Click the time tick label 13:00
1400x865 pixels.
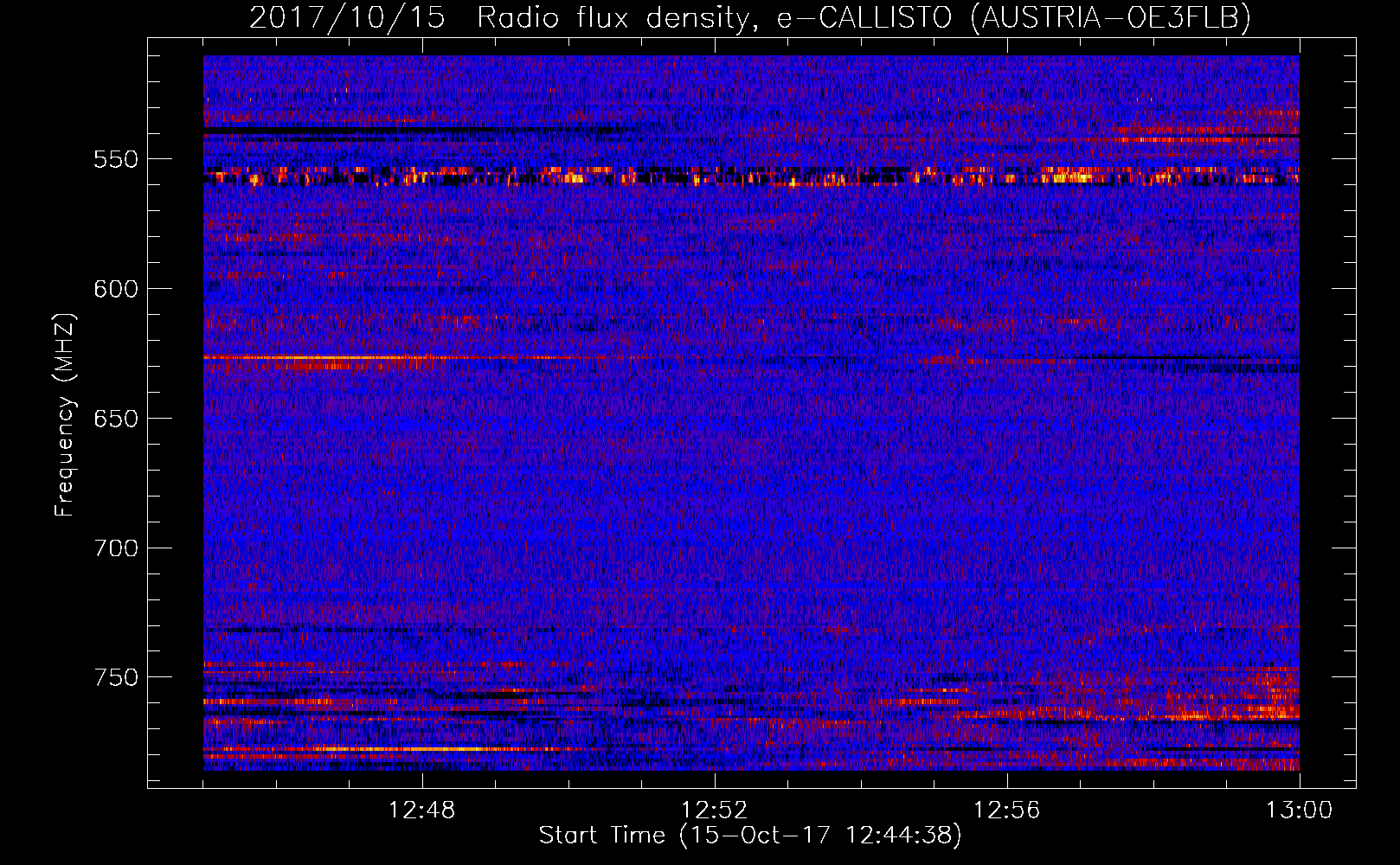pos(1299,811)
